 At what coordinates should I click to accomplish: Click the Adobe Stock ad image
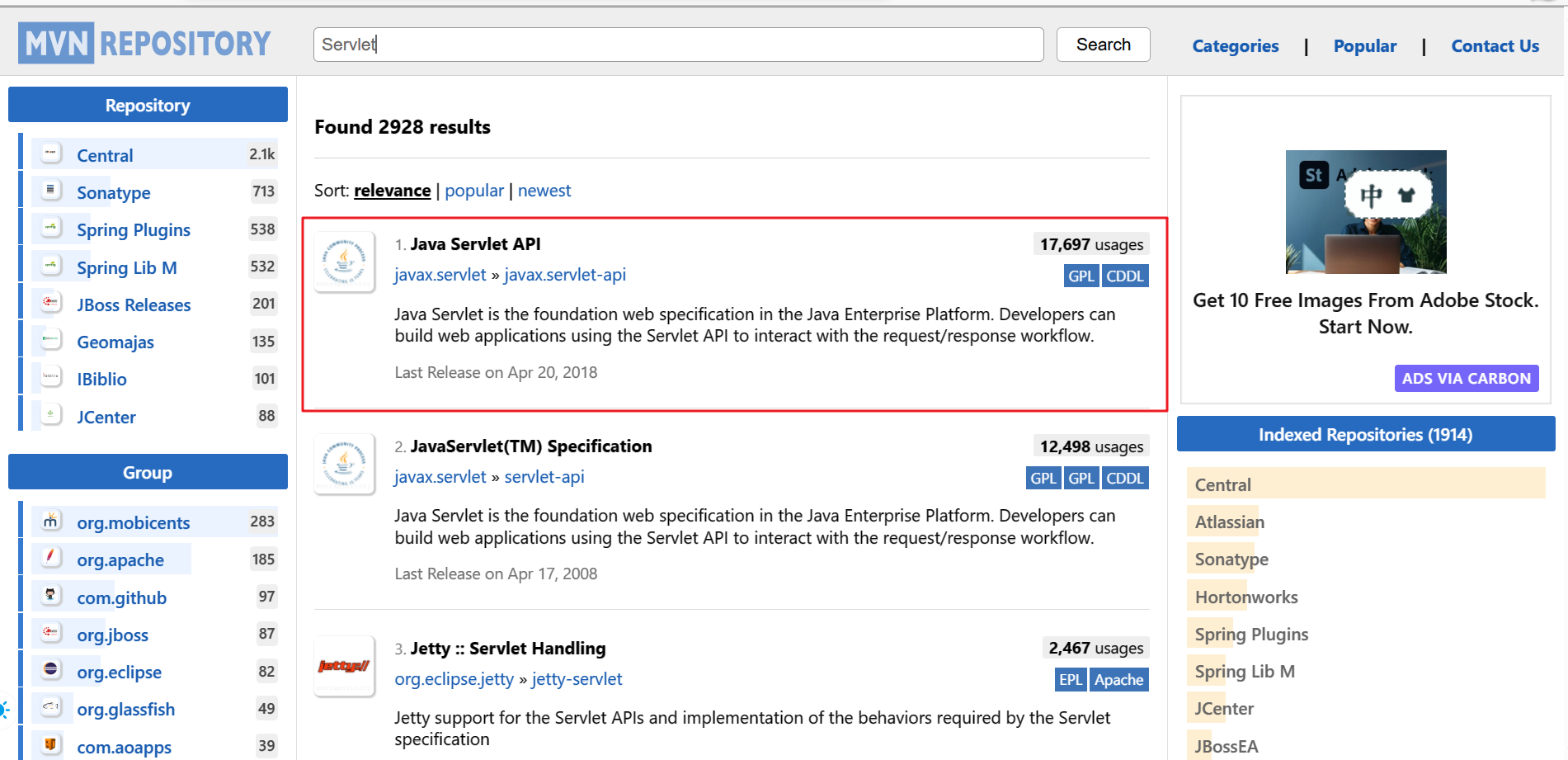1366,212
